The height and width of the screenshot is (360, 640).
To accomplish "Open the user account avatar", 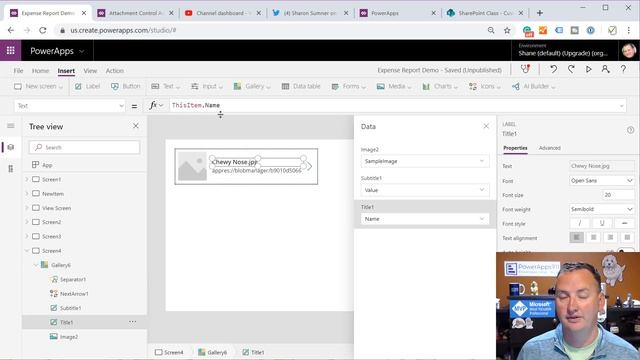I will (629, 51).
